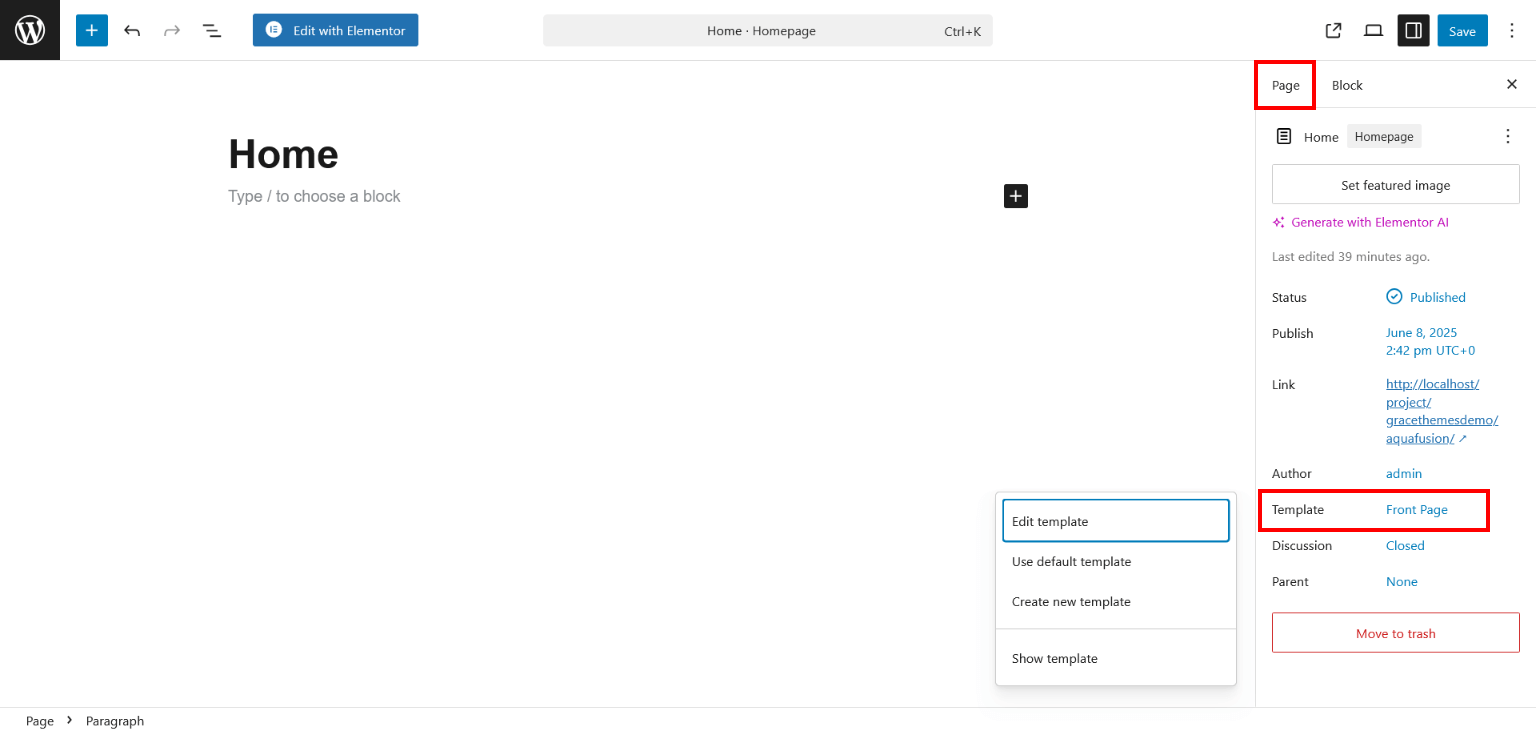Click the Set featured image button

click(x=1395, y=185)
